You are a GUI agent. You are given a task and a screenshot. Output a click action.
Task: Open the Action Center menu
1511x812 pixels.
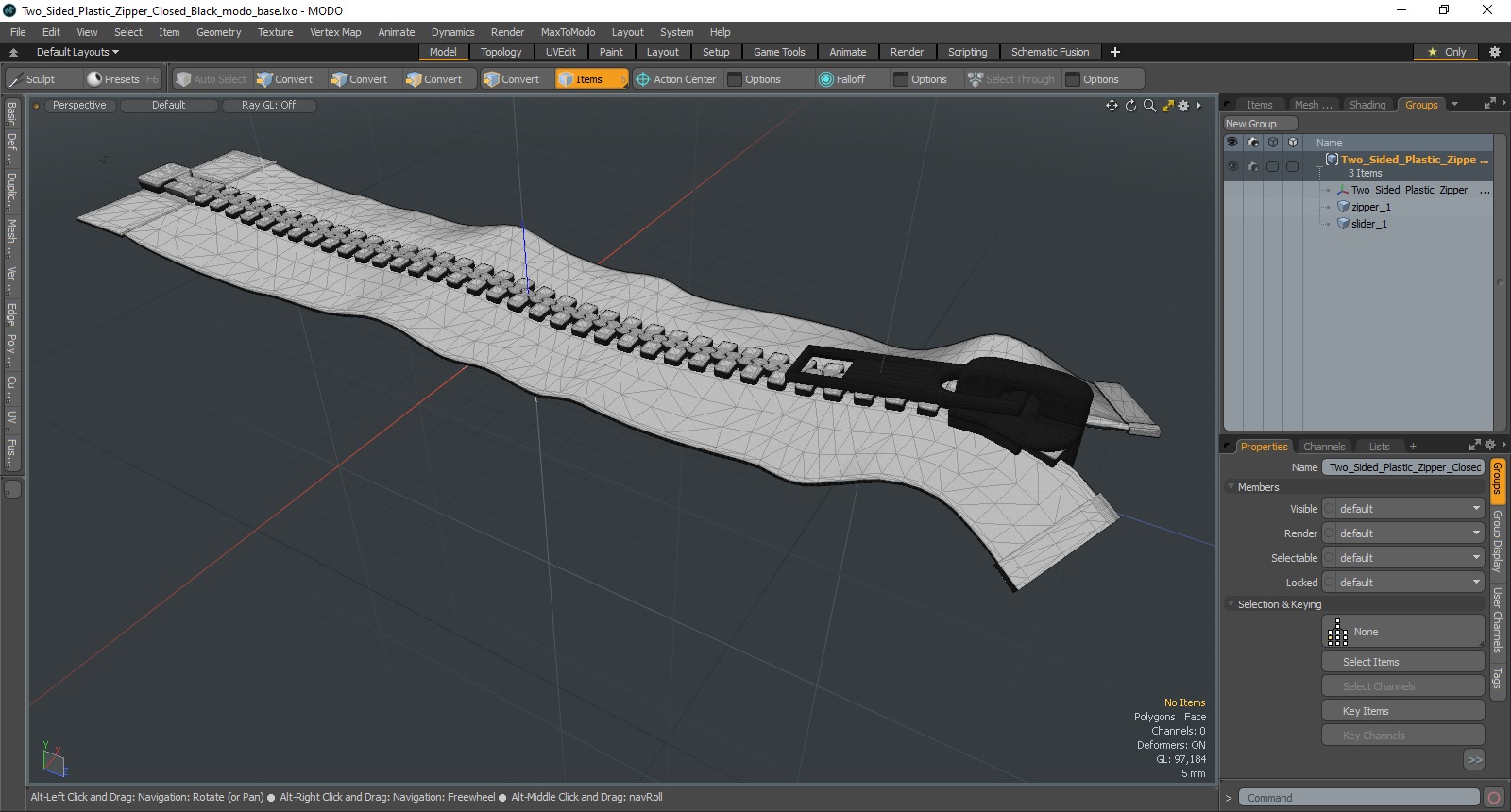click(x=676, y=79)
